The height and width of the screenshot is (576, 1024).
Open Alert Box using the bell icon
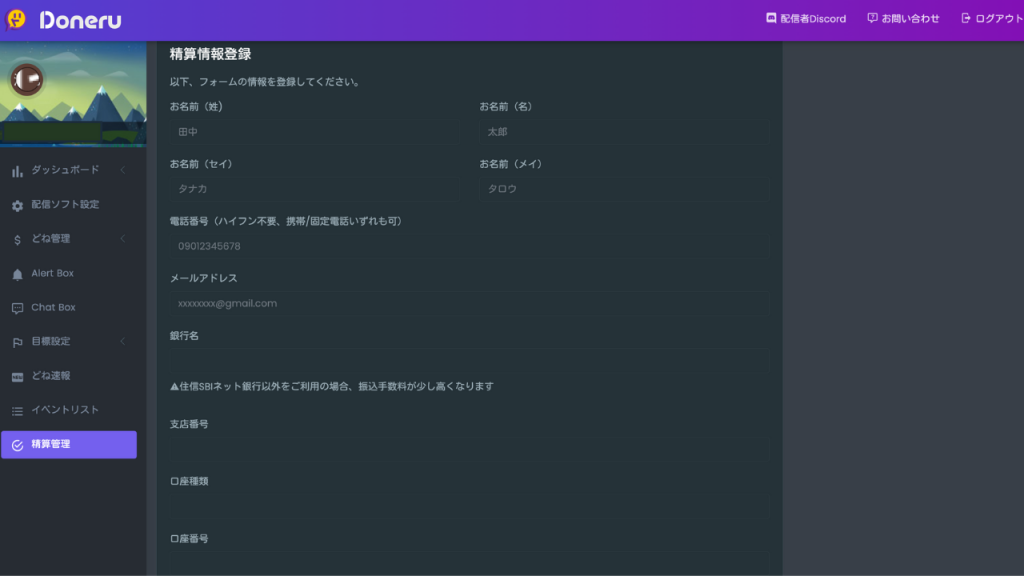coord(17,272)
